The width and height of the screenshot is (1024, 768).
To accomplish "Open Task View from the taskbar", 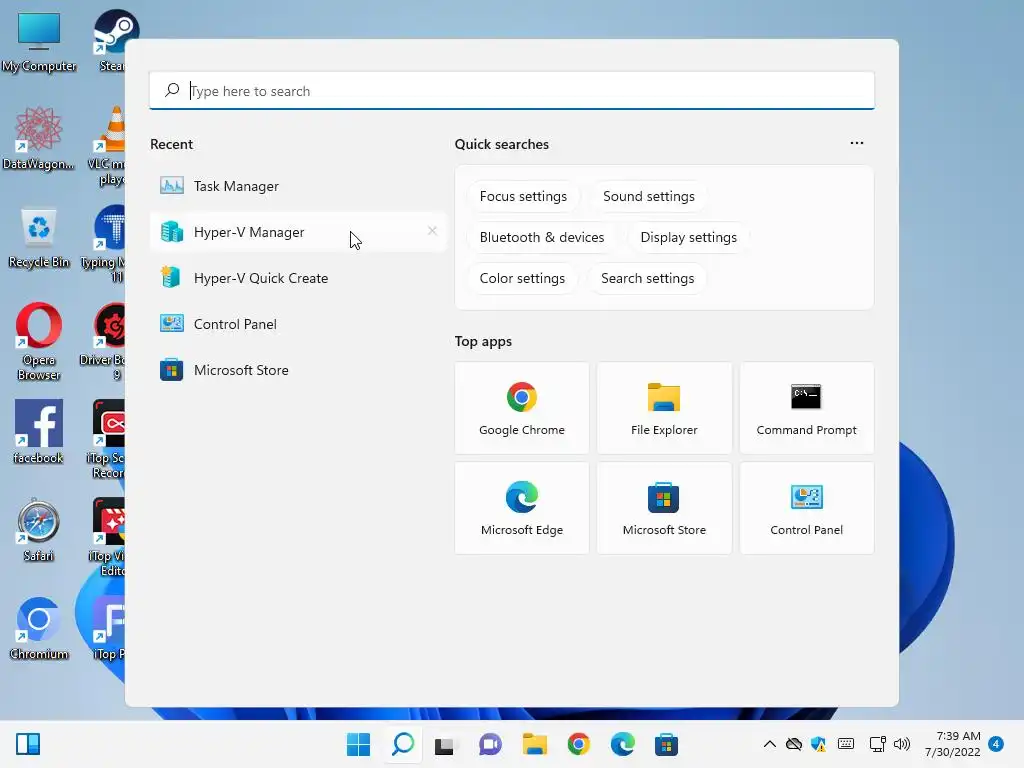I will [445, 744].
